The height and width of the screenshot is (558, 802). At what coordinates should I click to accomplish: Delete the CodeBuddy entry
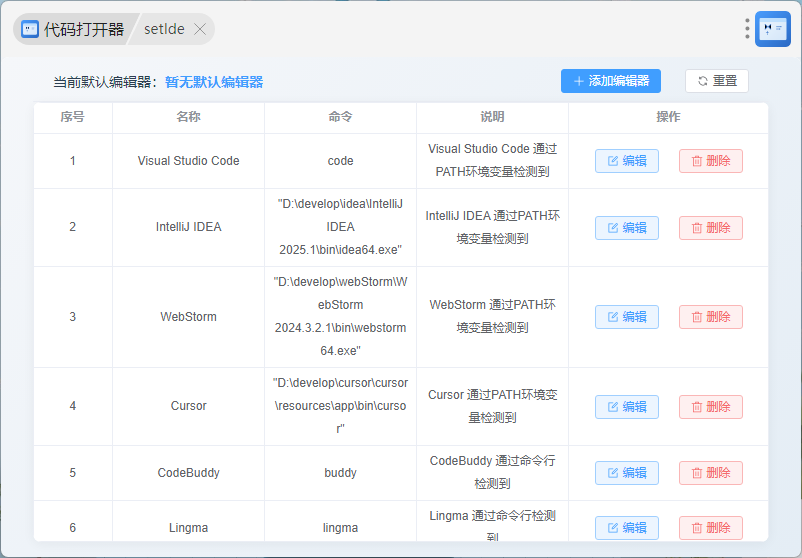[710, 473]
